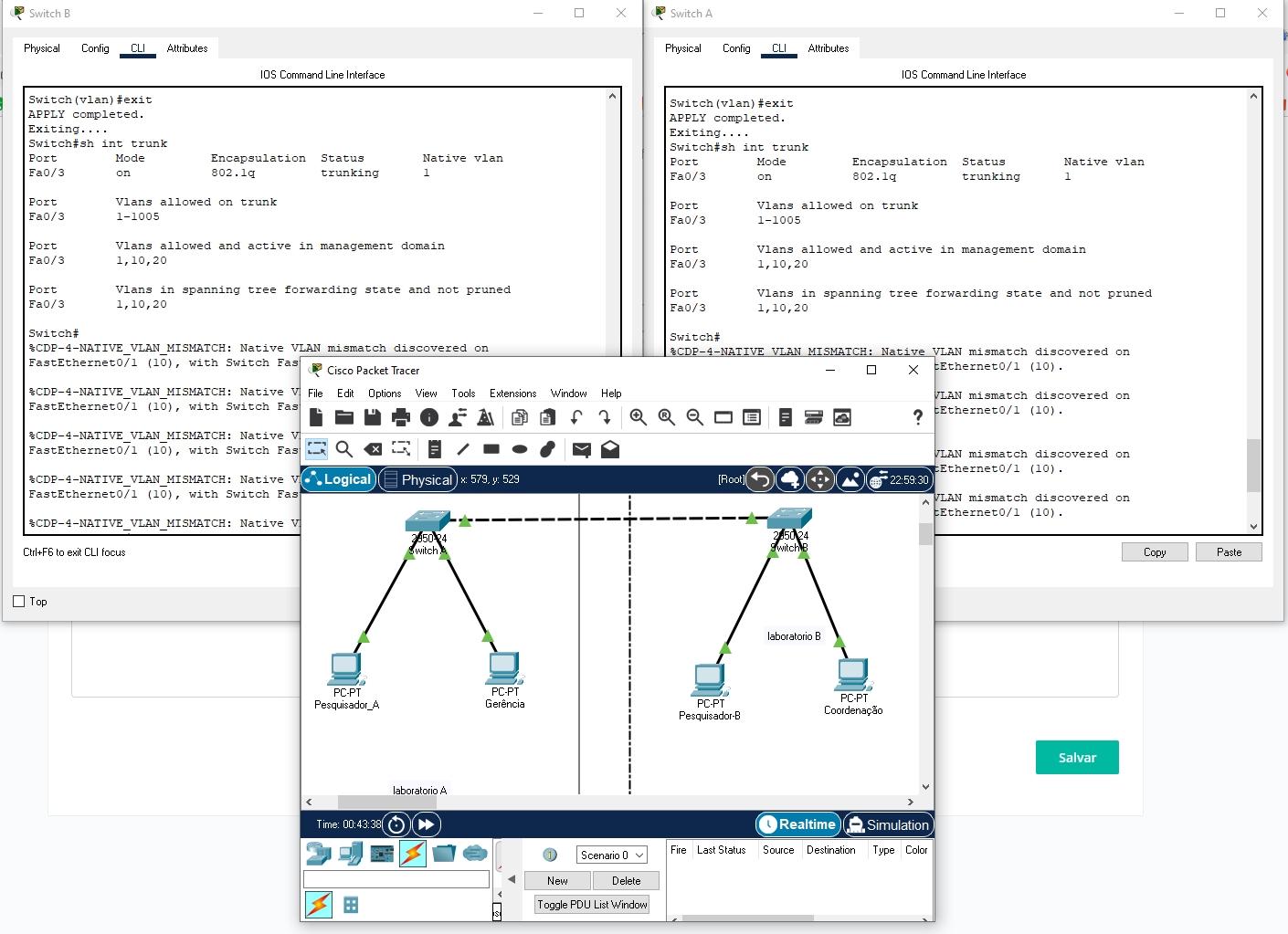Click the Fast Forward Time button

click(x=427, y=824)
